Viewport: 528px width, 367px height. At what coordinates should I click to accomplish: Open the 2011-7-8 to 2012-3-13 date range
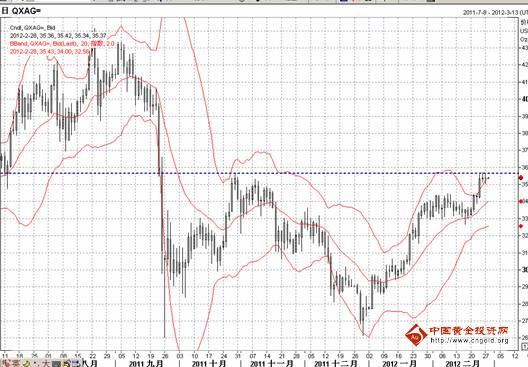pyautogui.click(x=495, y=12)
